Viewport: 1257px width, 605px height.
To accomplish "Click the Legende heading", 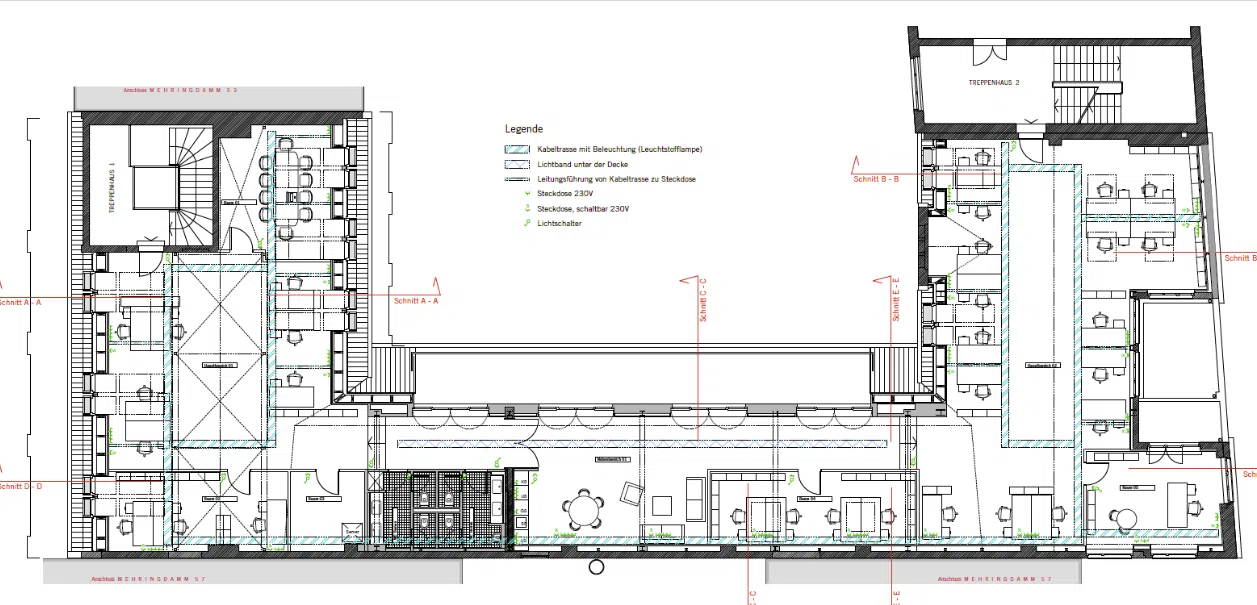I will point(523,129).
